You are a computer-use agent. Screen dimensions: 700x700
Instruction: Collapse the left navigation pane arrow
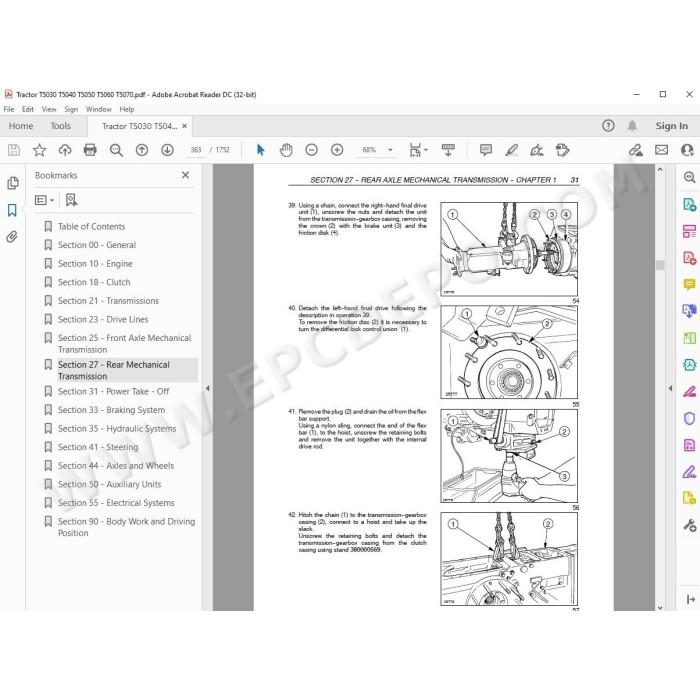(x=208, y=388)
